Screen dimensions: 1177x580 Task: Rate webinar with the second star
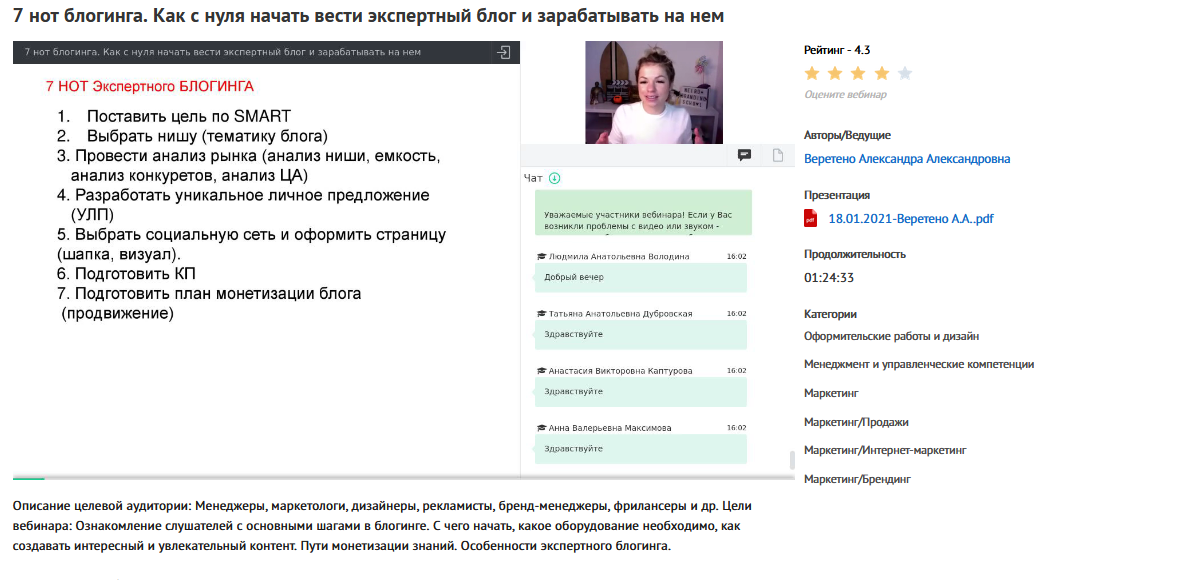(835, 73)
